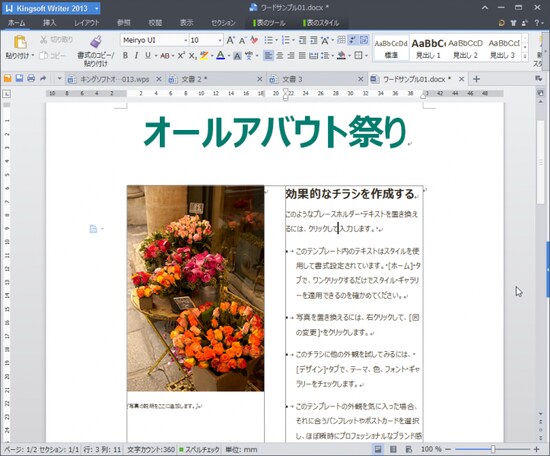This screenshot has height=456, width=550.
Task: Click the Format Painter brush icon
Action: coord(95,42)
